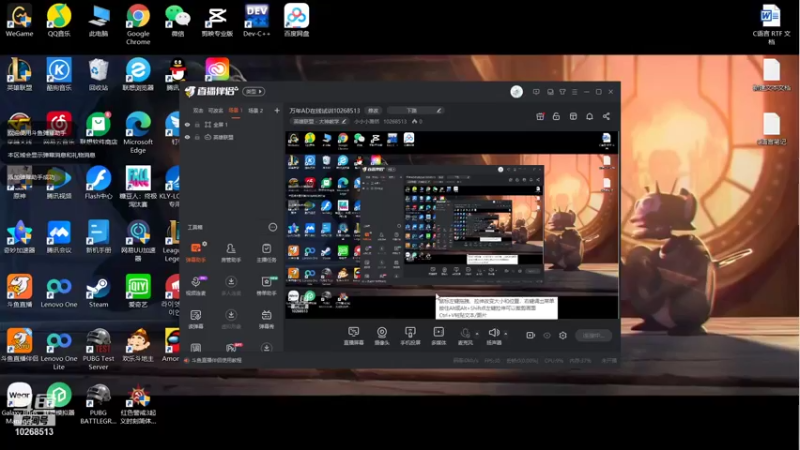Open the 弹幕助手 danmaku assistant tool

click(196, 253)
